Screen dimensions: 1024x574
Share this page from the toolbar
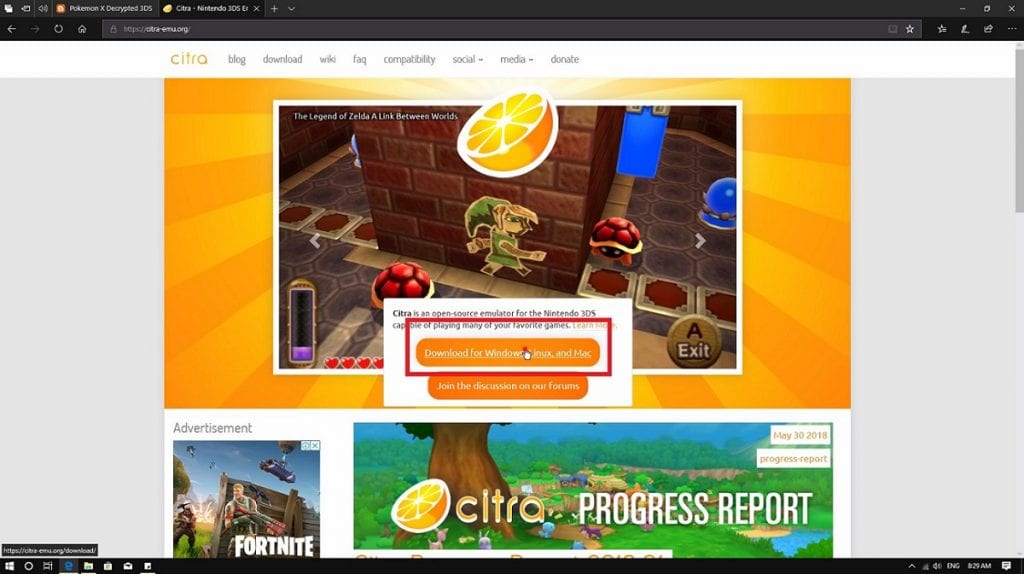[x=988, y=29]
